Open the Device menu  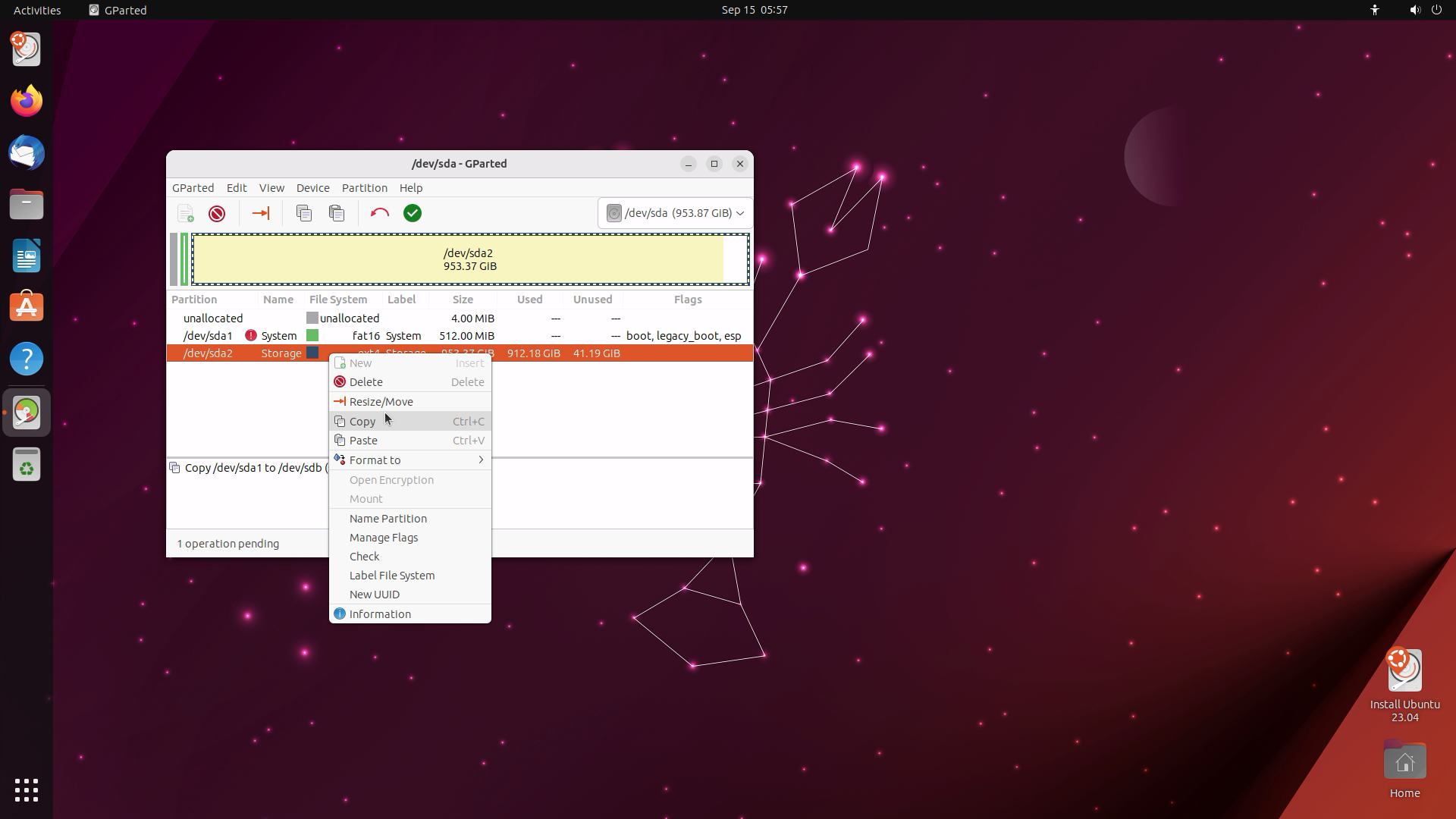[x=312, y=187]
